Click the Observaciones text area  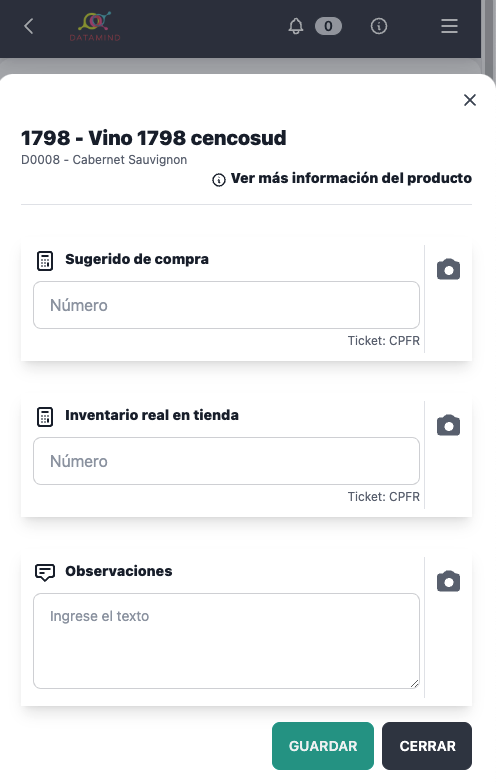click(226, 641)
